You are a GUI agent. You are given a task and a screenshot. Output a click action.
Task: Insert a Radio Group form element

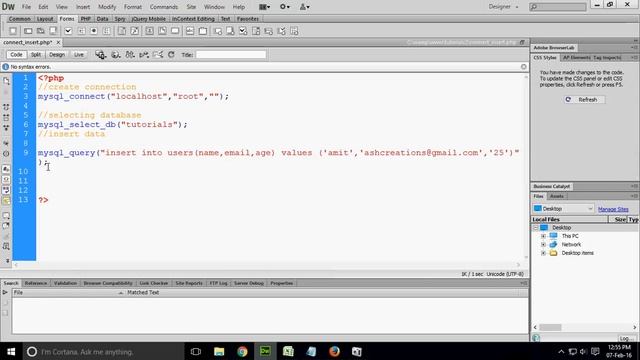[107, 31]
